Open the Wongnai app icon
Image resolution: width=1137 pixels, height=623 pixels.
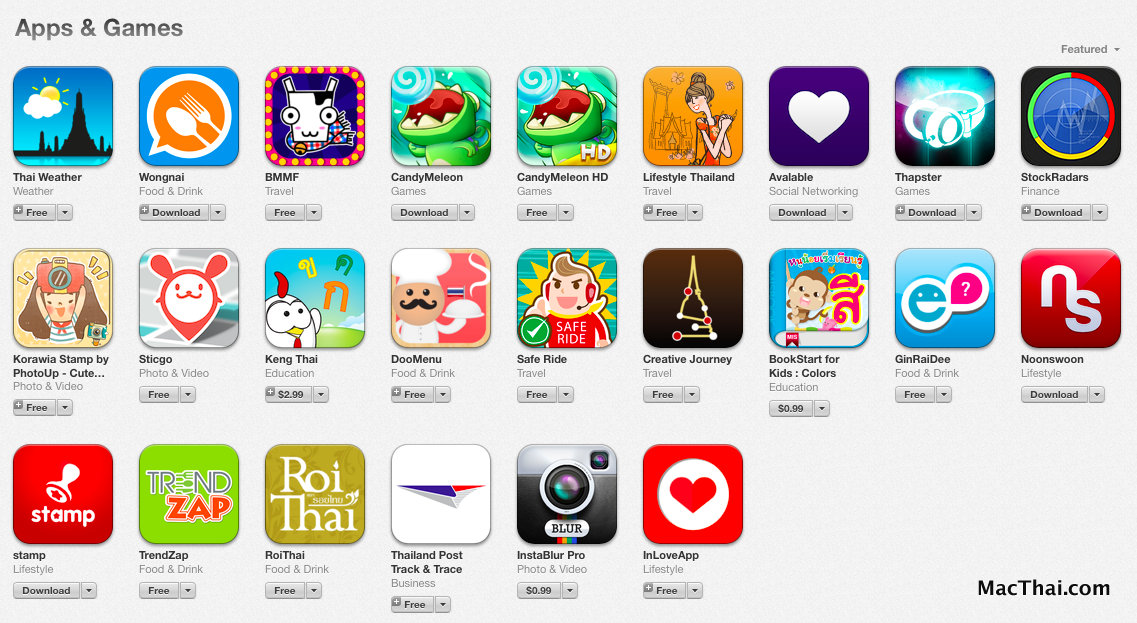[x=189, y=116]
